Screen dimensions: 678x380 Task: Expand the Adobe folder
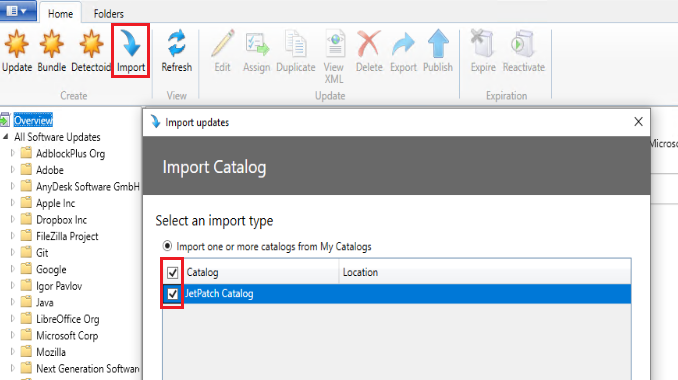13,169
